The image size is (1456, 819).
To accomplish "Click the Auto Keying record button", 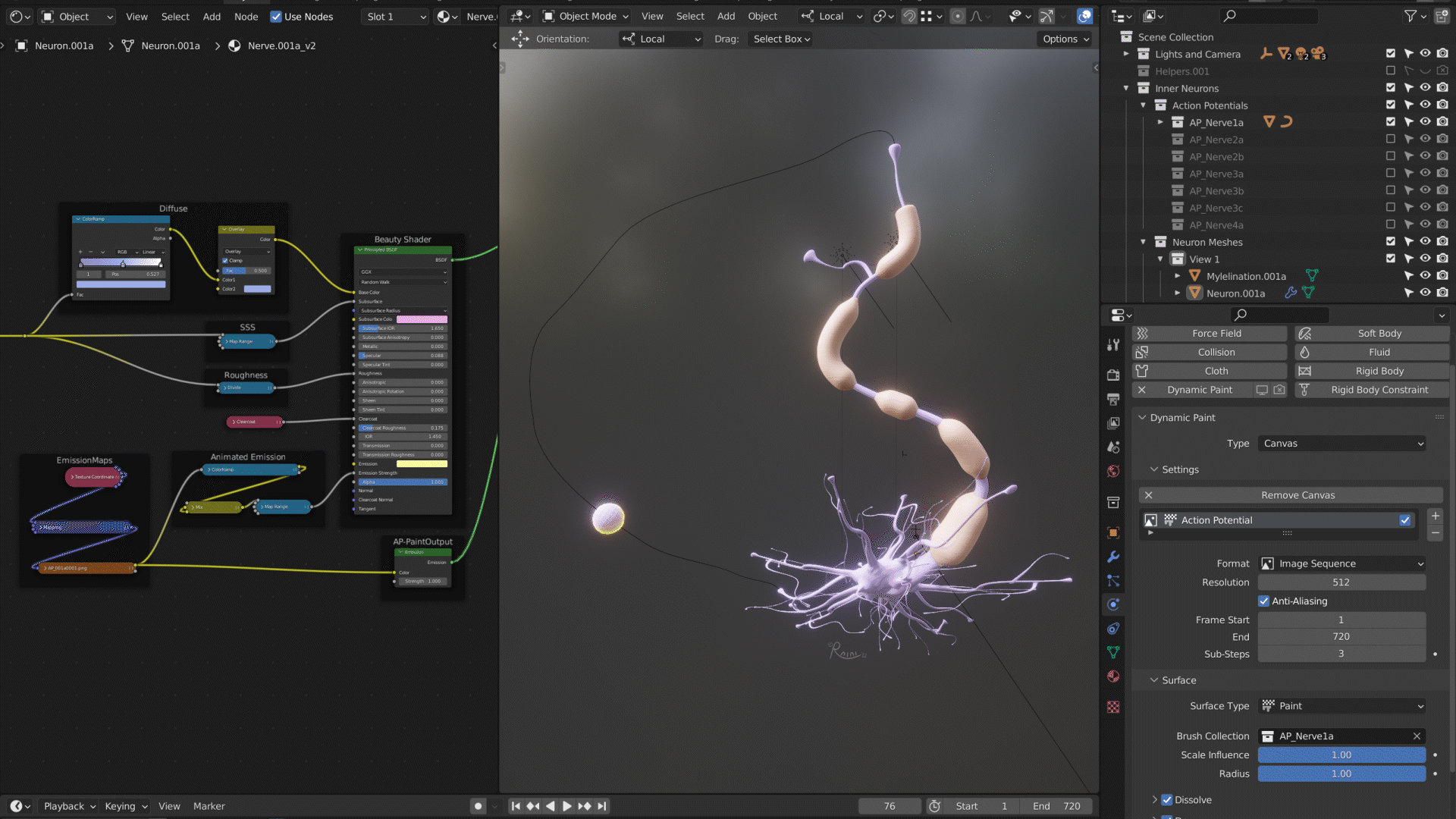I will 478,806.
